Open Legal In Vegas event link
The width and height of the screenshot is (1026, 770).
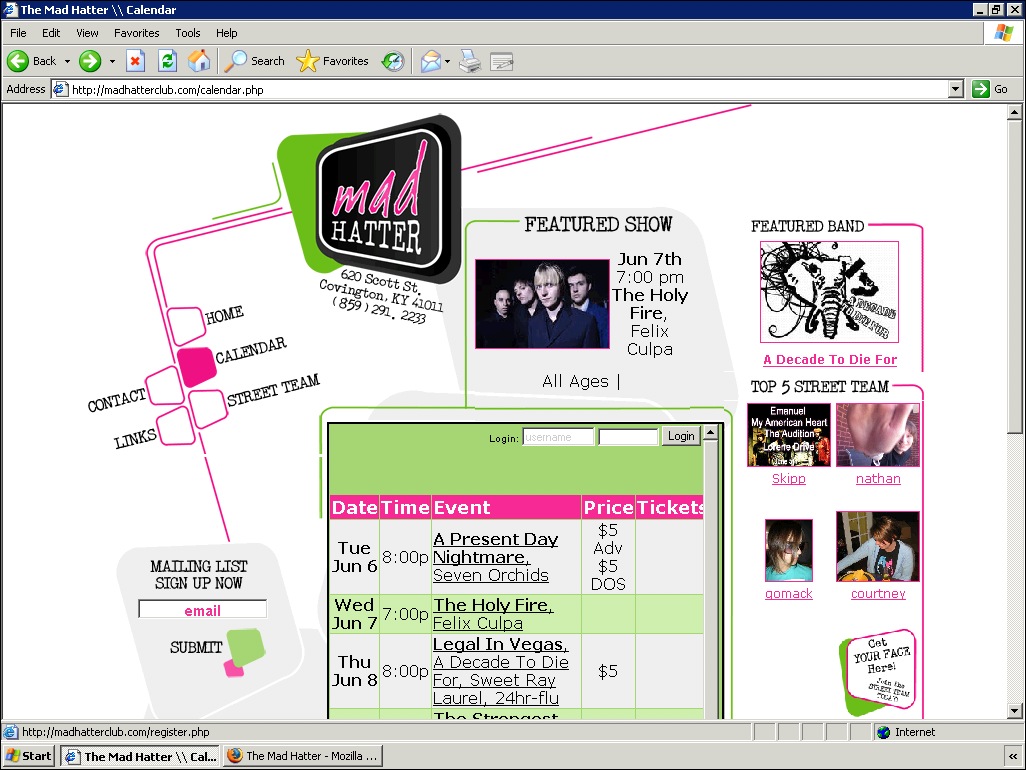pyautogui.click(x=501, y=644)
